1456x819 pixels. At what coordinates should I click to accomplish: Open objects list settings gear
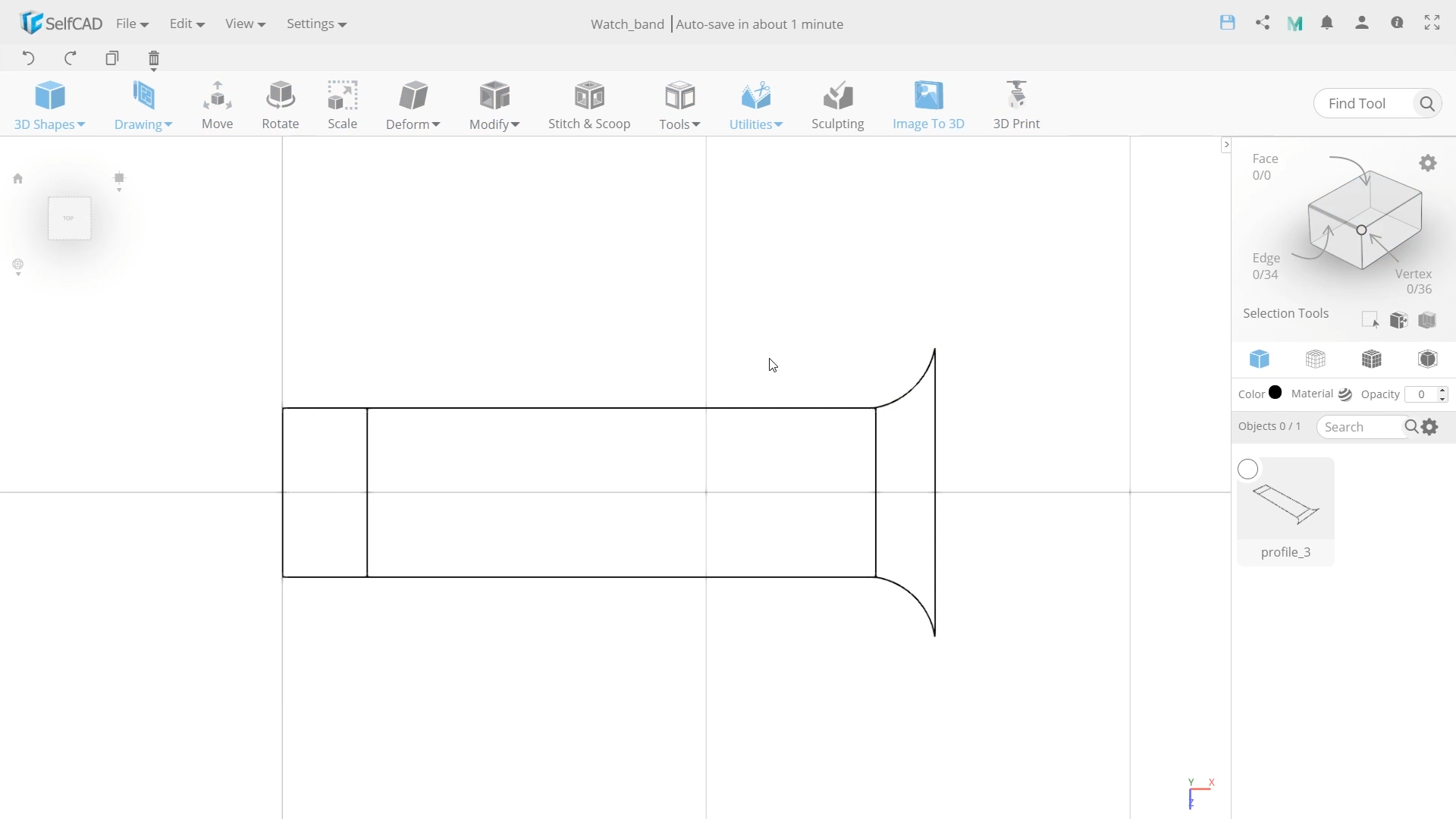pyautogui.click(x=1430, y=427)
